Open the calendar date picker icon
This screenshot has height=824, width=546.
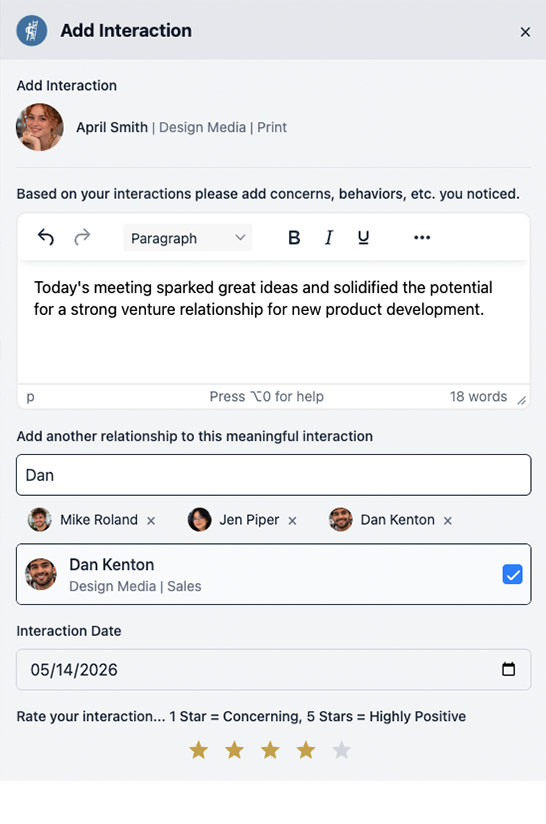tap(508, 669)
